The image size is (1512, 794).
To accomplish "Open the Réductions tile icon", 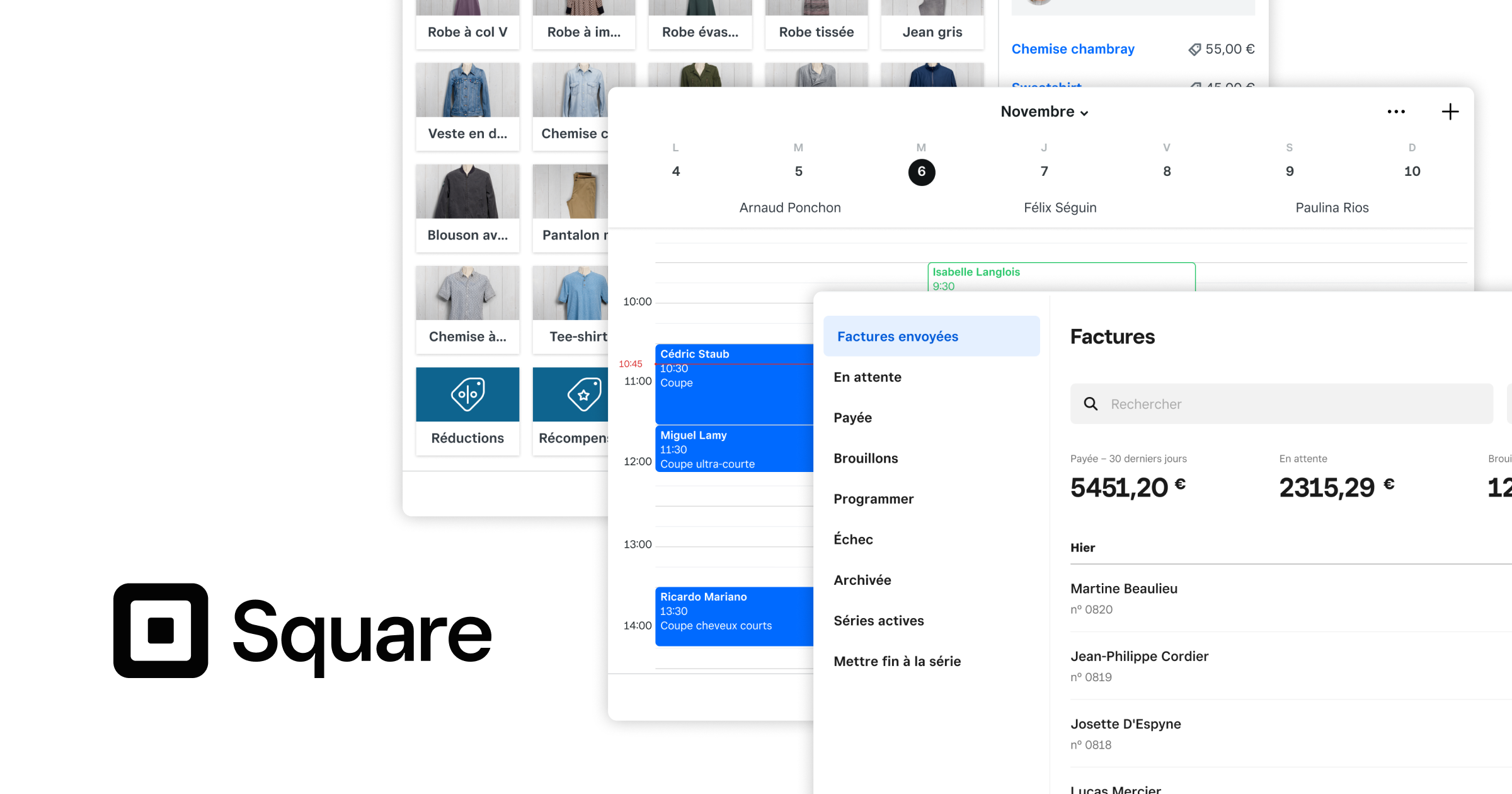I will (x=467, y=394).
